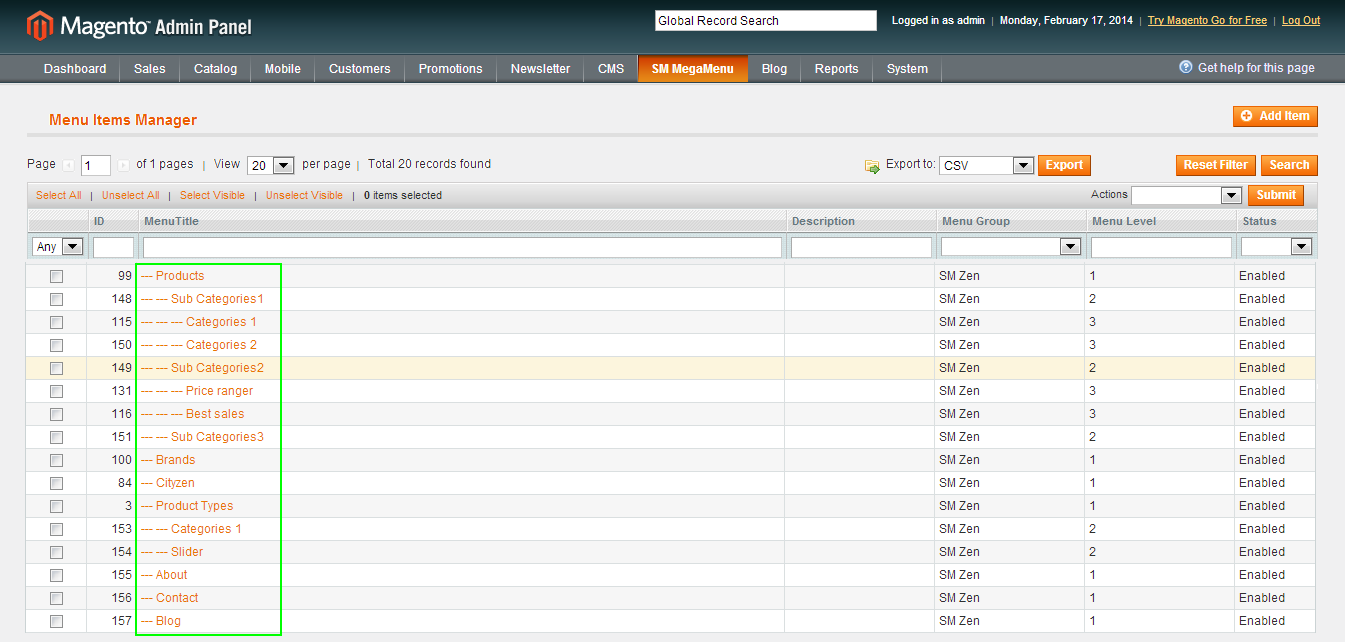Open the Dashboard menu

click(x=75, y=69)
